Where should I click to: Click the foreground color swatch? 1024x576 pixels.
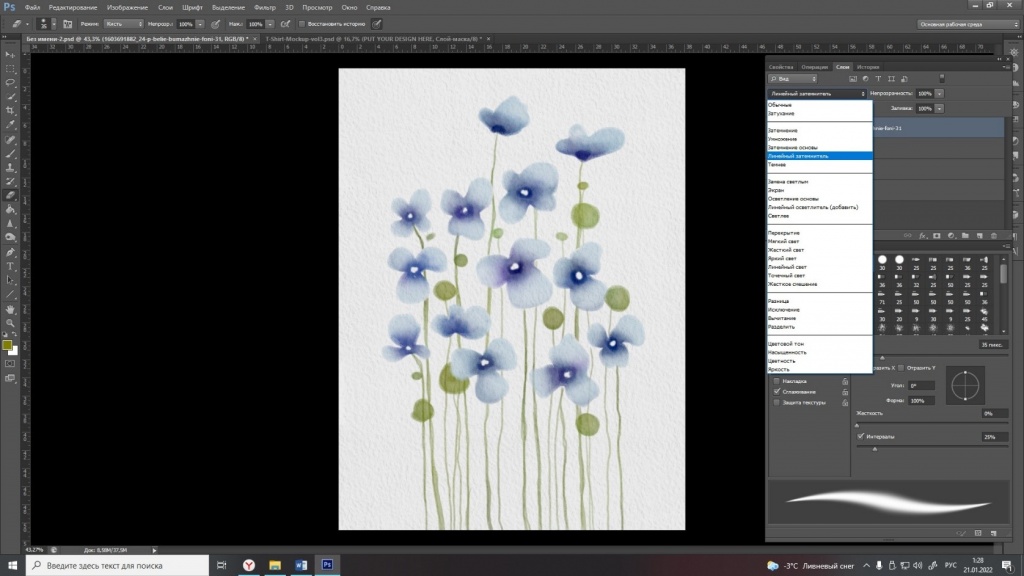pos(8,345)
